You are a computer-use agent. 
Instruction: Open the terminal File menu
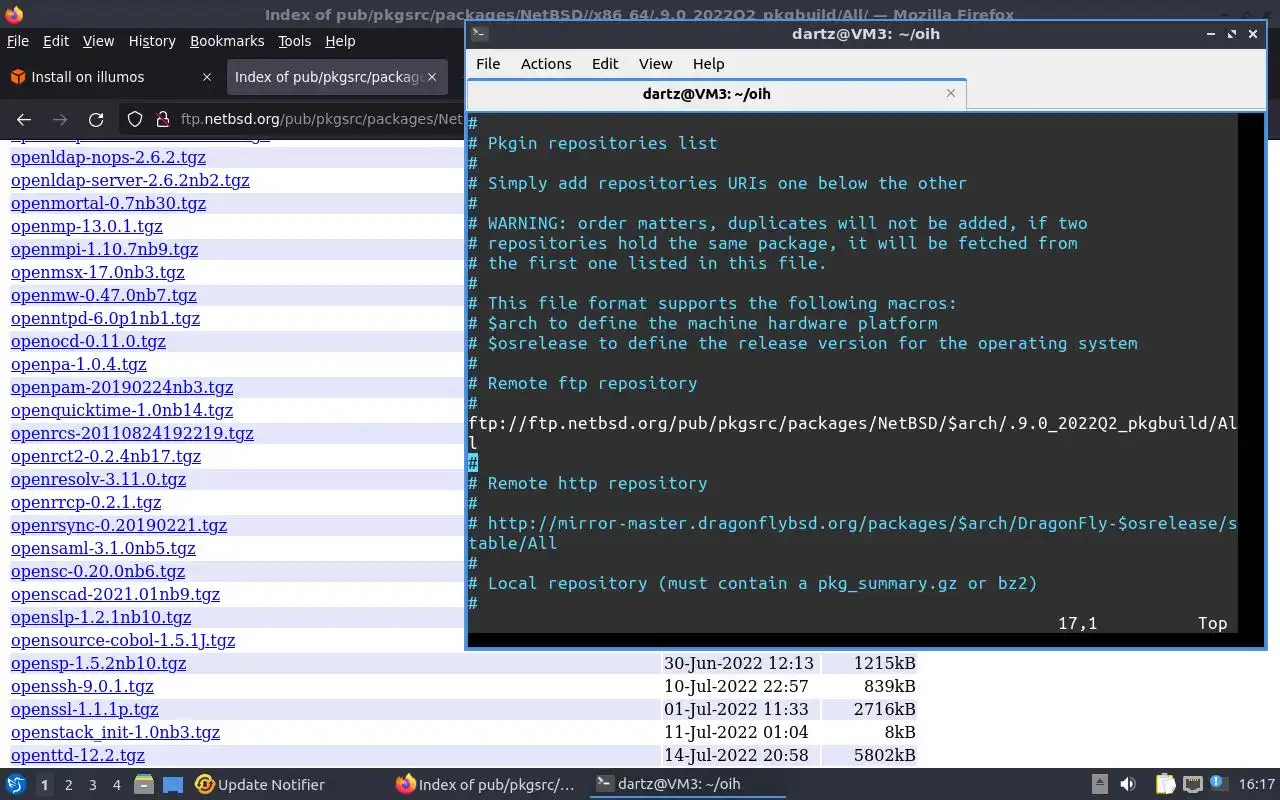(488, 63)
